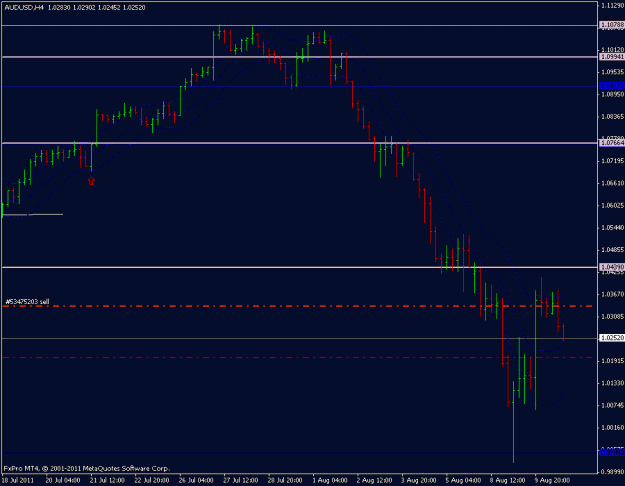Screen dimensions: 625x486
Task: Select the '#53475203 sell' order label
Action: point(28,302)
